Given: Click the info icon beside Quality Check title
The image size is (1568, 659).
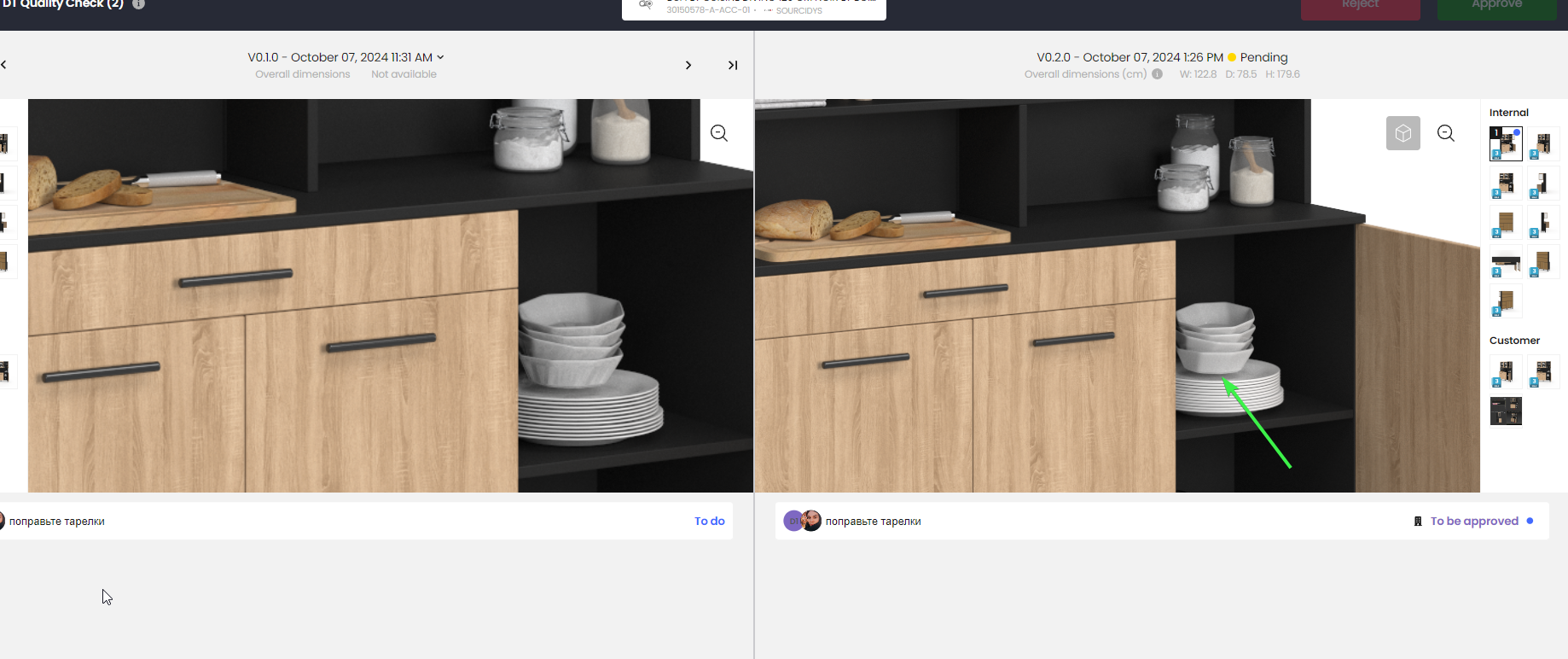Looking at the screenshot, I should point(138,3).
